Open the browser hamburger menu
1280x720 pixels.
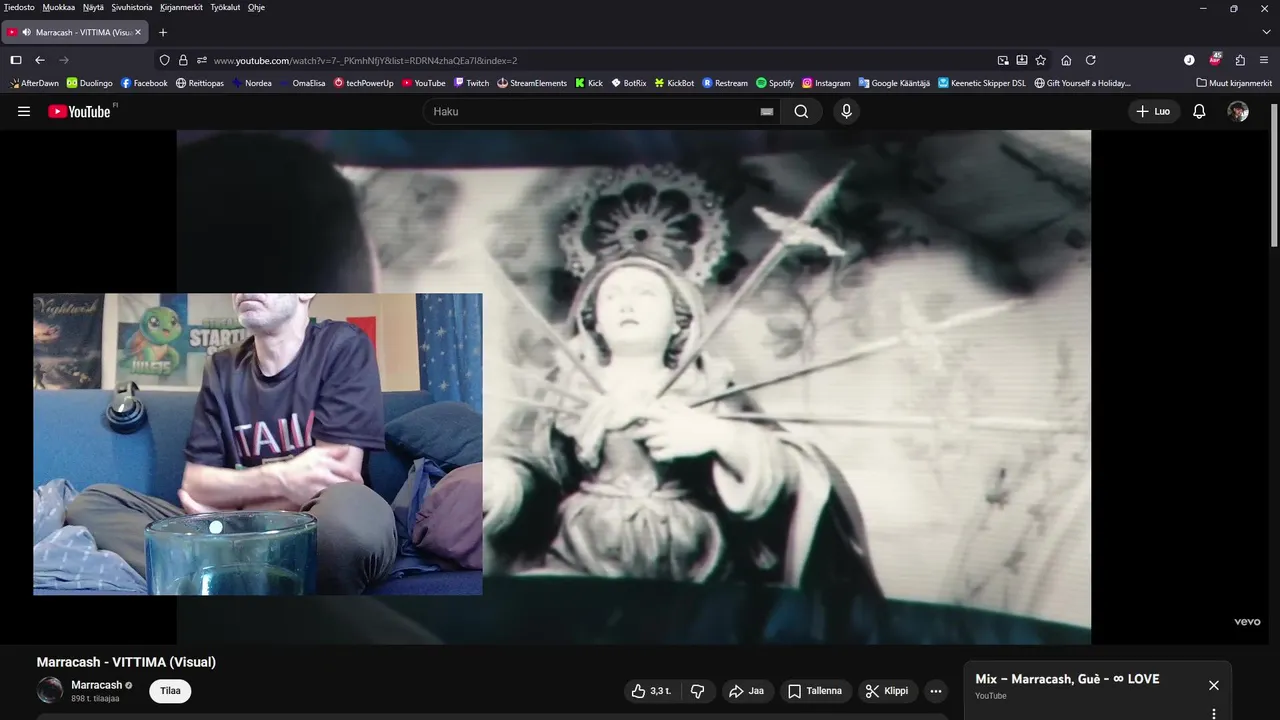click(1265, 60)
